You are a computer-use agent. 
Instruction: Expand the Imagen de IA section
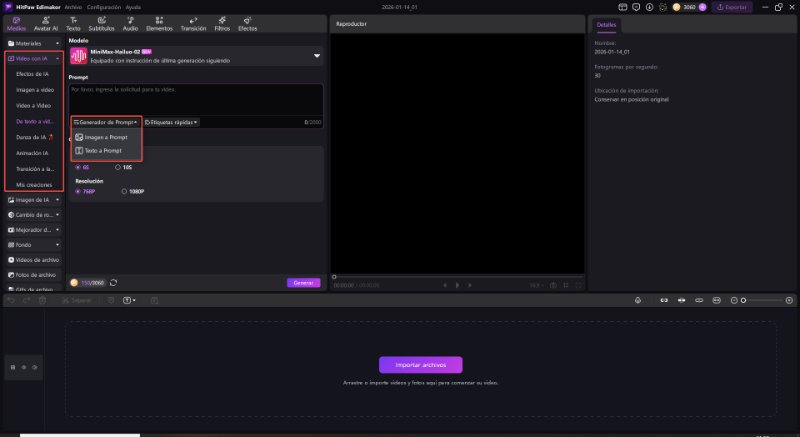point(34,200)
